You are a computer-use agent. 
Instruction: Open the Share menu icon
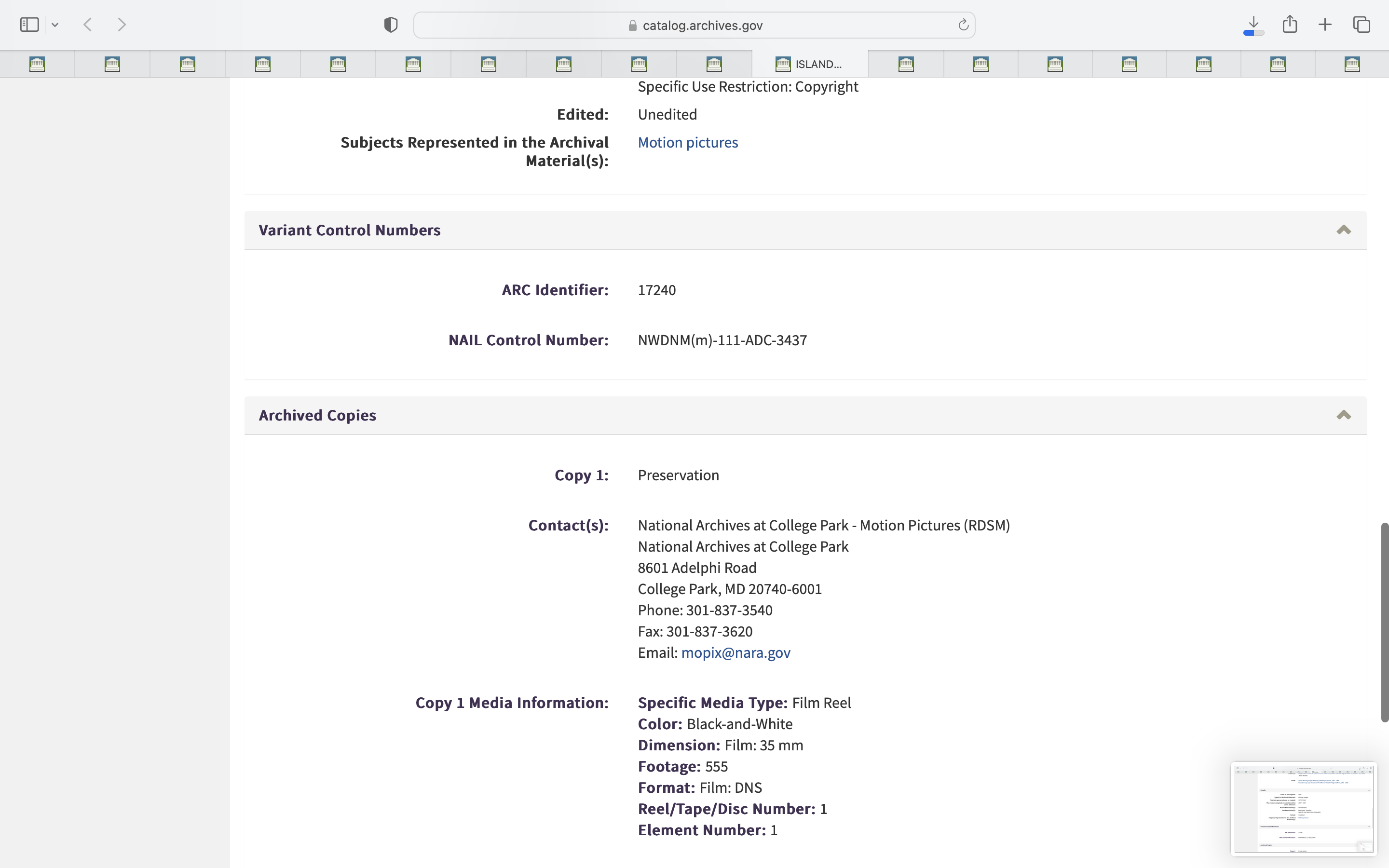click(x=1290, y=24)
